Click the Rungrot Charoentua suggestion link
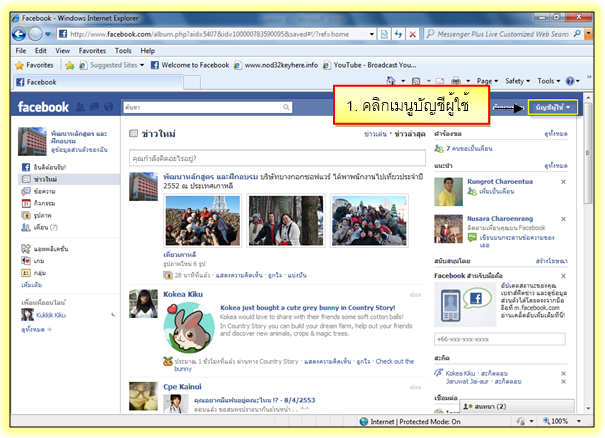This screenshot has width=605, height=438. [500, 181]
